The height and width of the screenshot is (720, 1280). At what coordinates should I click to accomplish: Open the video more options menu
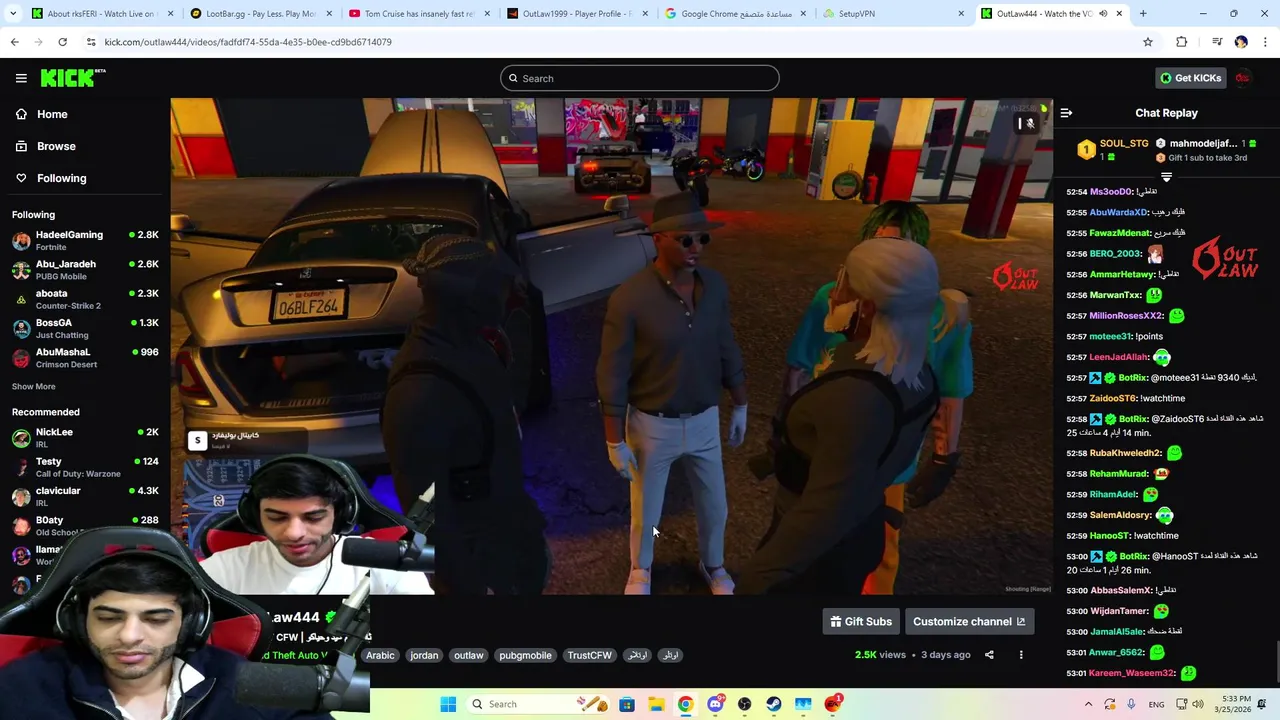coord(1021,655)
